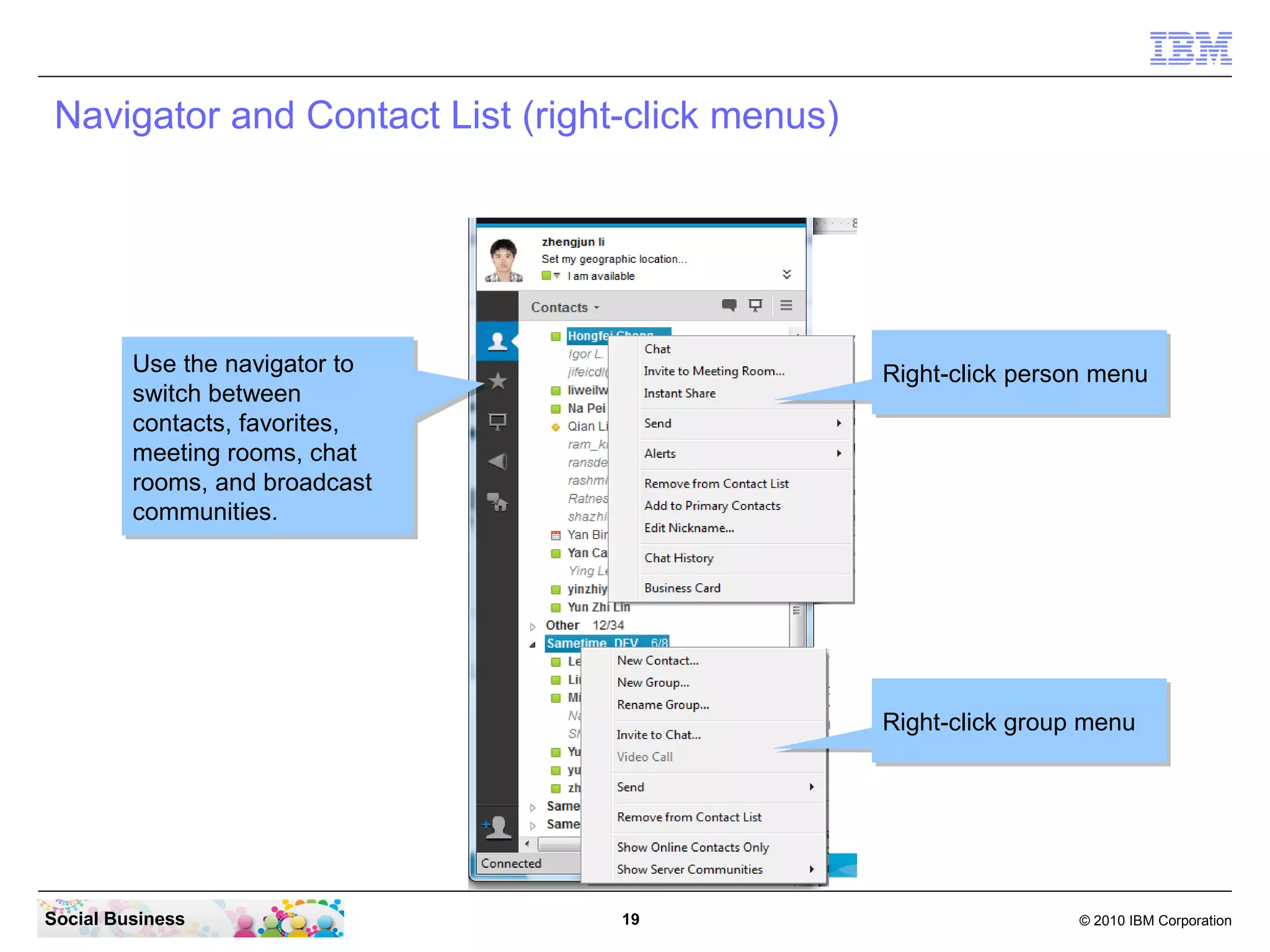
Task: Click the horizontal scrollbar left arrow
Action: tap(527, 844)
